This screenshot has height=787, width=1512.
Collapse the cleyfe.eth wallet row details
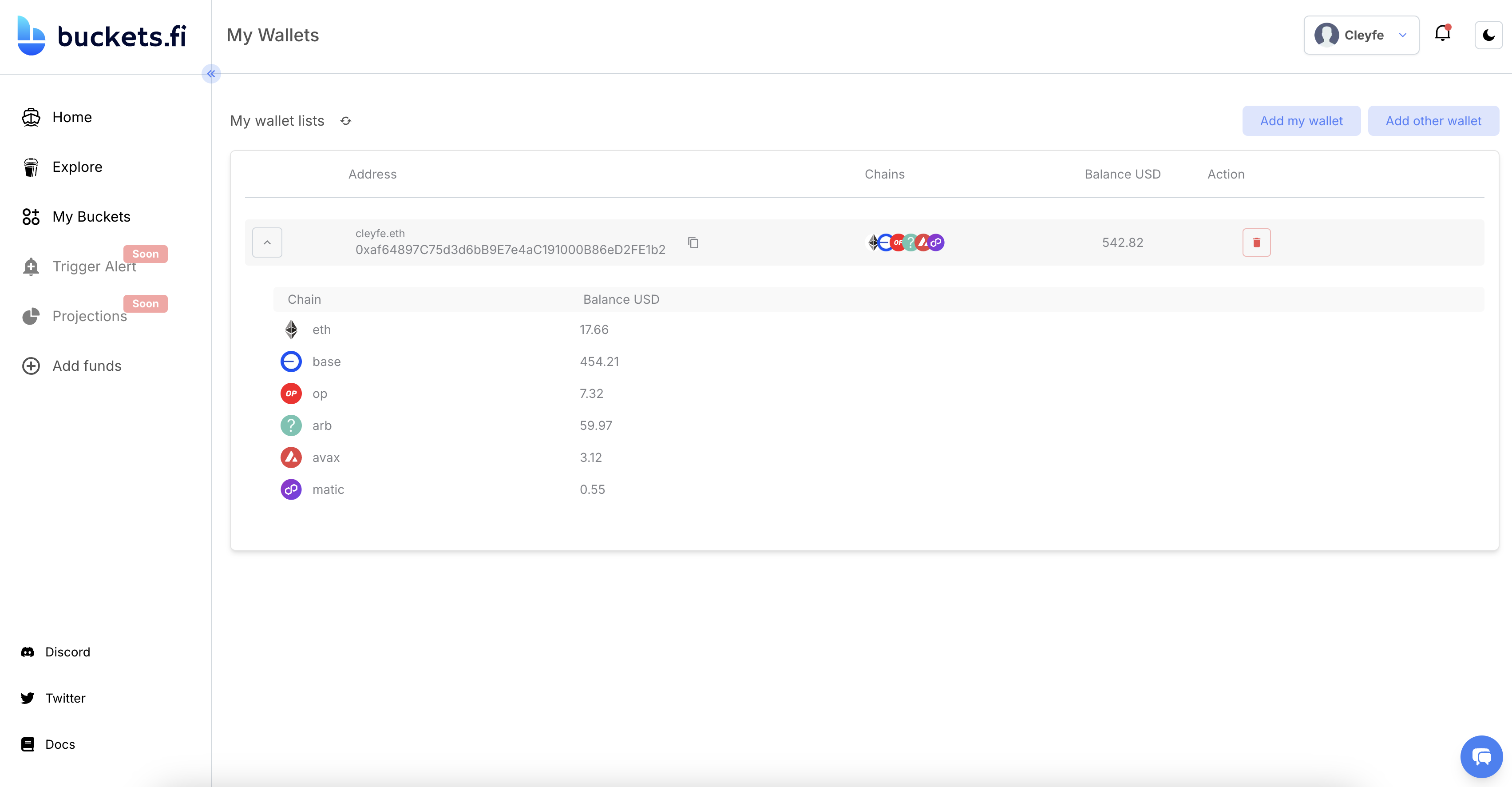(267, 242)
